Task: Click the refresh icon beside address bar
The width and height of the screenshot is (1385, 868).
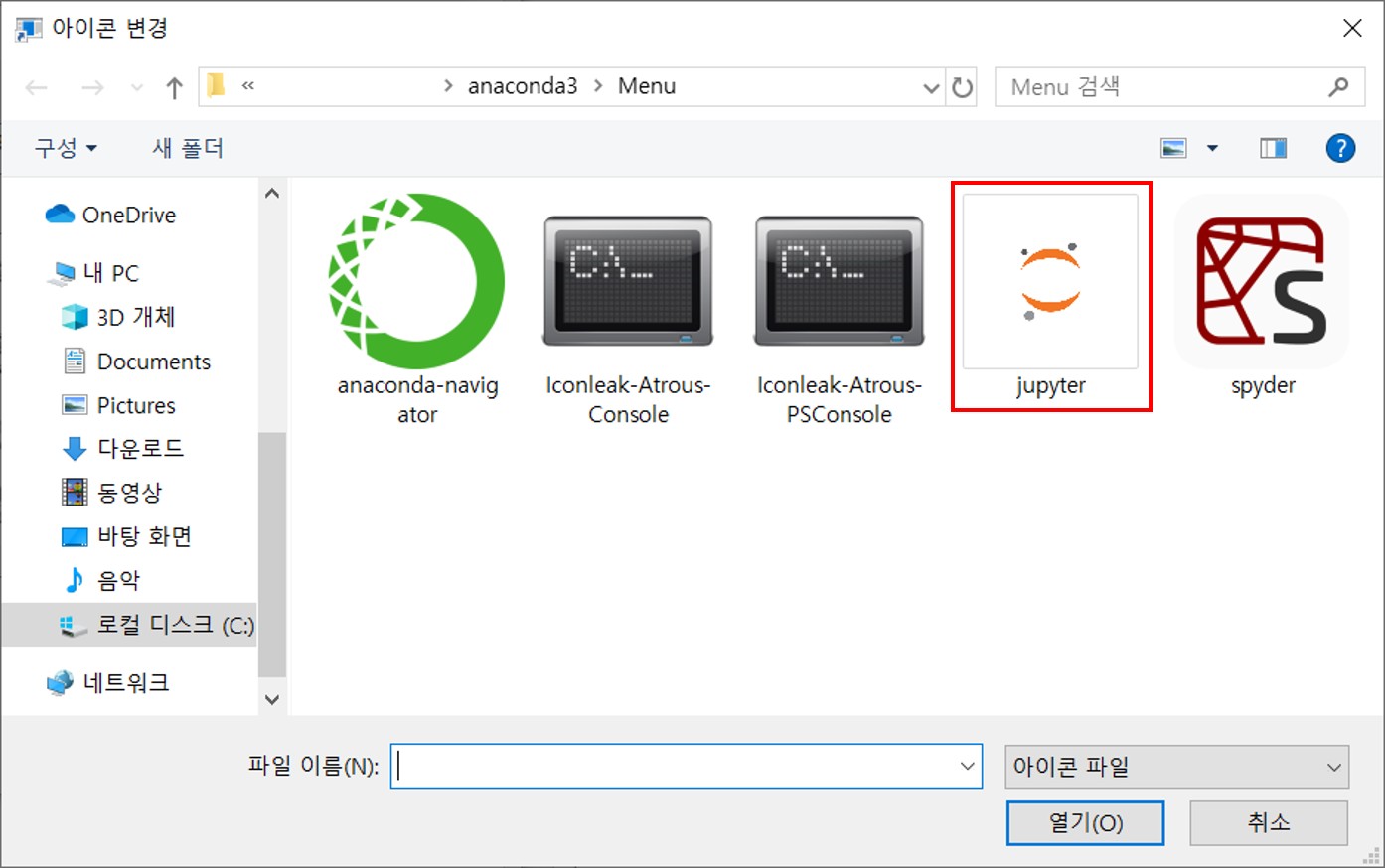Action: coord(962,87)
